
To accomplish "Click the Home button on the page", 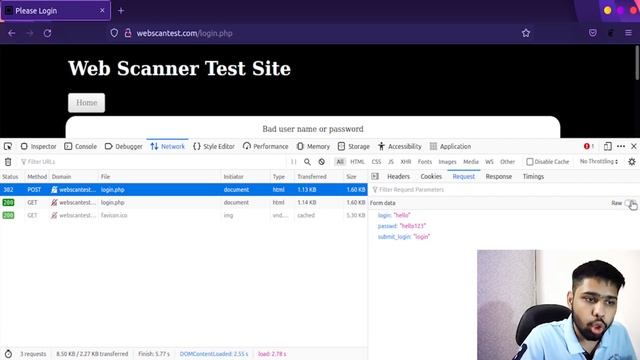I will coord(87,102).
